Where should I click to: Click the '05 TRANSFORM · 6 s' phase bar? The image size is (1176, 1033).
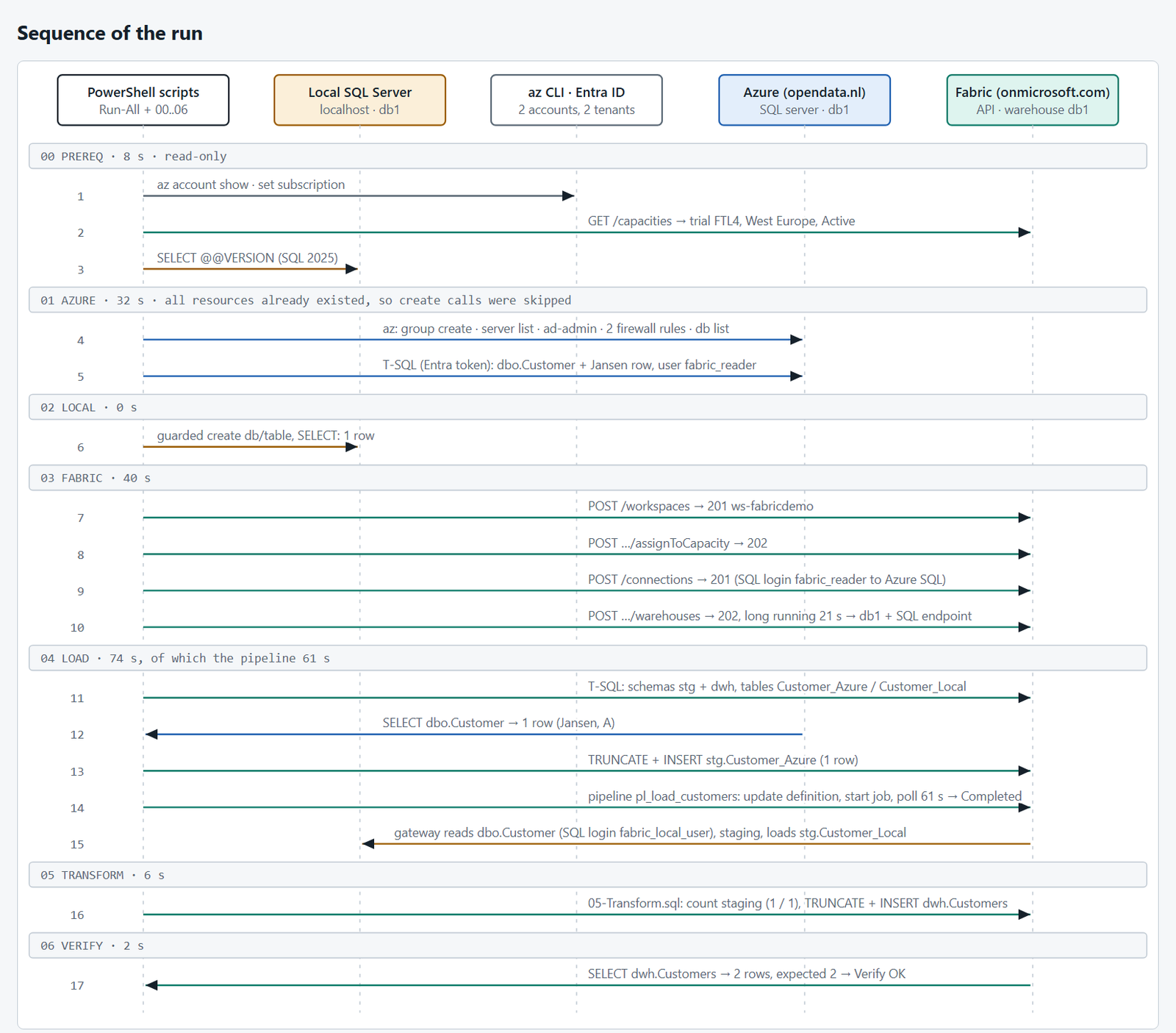click(588, 875)
